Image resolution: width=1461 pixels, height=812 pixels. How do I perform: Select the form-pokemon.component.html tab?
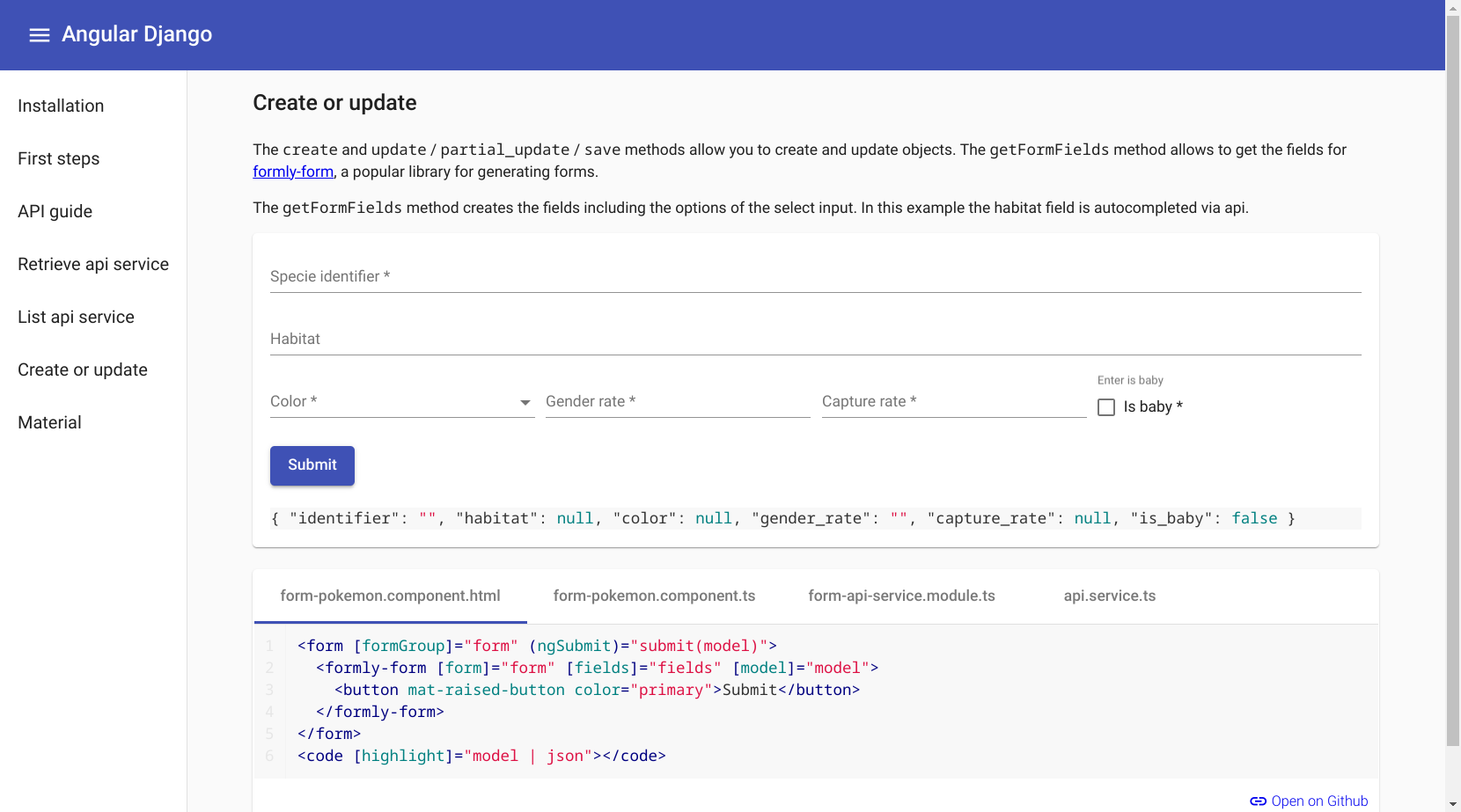pos(389,596)
